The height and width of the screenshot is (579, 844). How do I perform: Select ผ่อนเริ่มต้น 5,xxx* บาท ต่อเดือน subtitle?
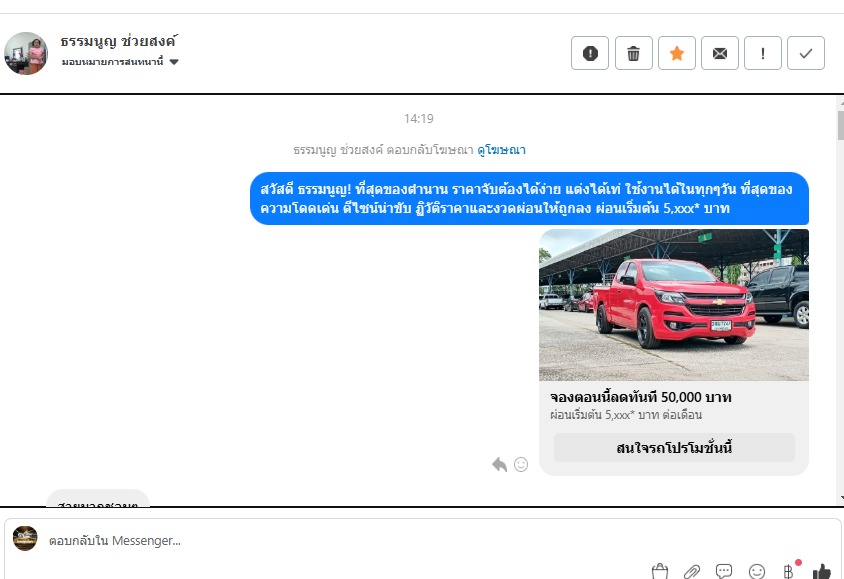point(626,415)
